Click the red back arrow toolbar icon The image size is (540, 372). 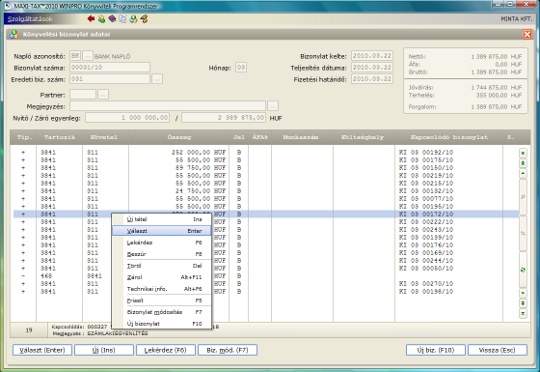pyautogui.click(x=91, y=19)
